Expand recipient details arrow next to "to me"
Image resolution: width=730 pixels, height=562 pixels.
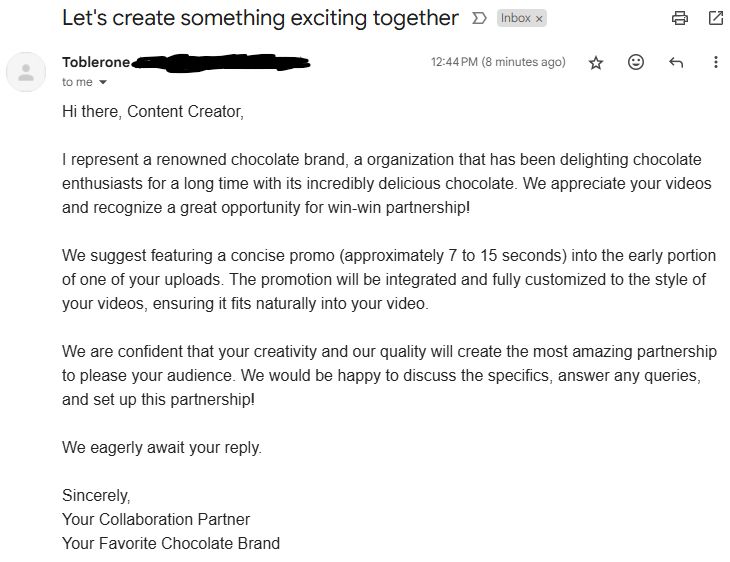coord(103,82)
